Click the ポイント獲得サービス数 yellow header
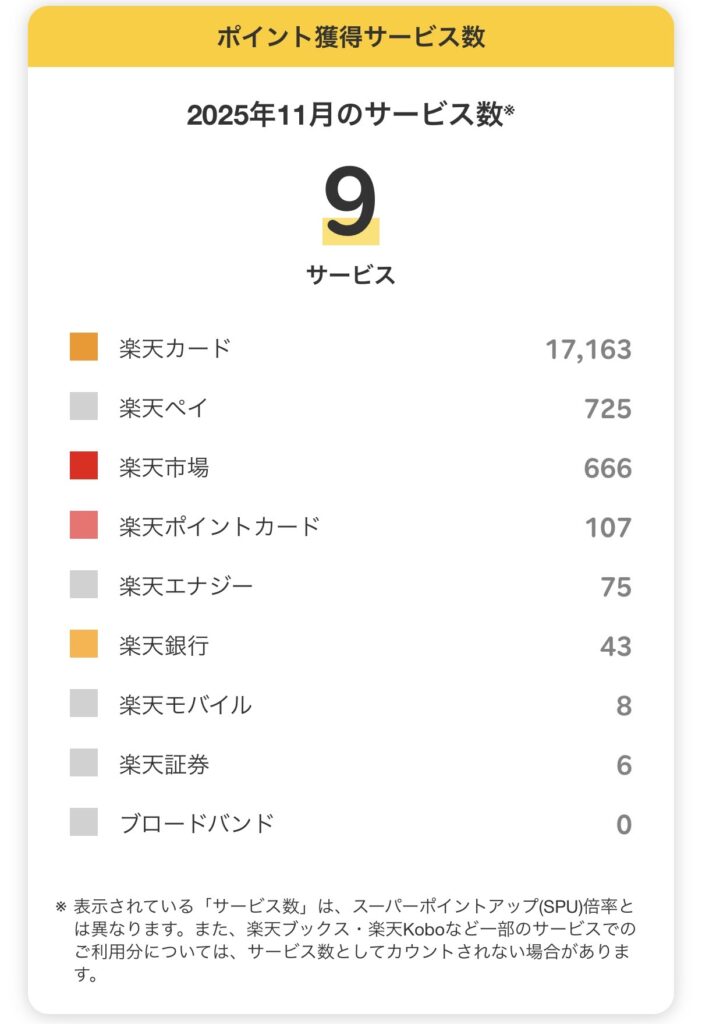This screenshot has width=702, height=1024. click(x=351, y=37)
